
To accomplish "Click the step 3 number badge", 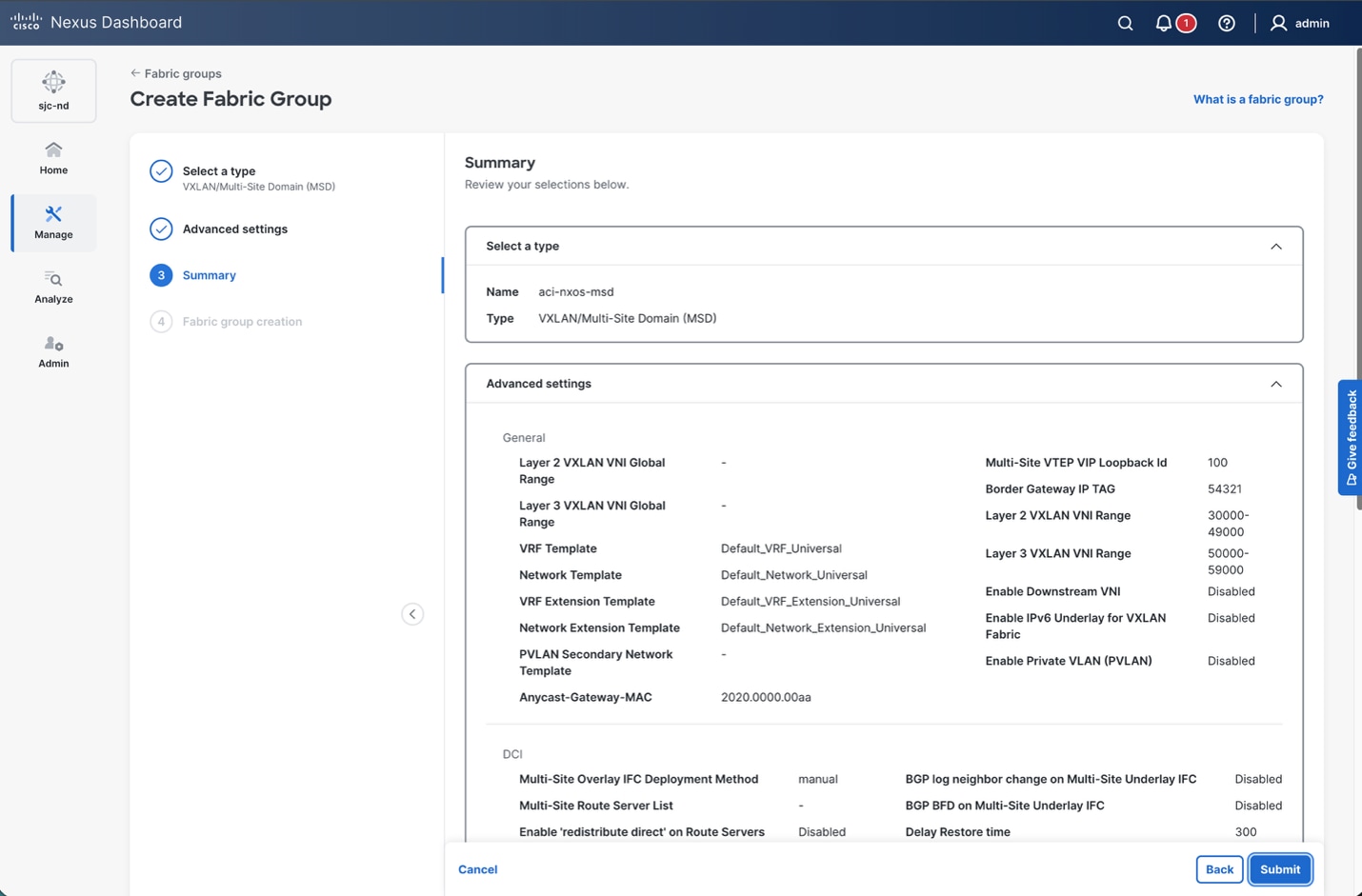I will (x=161, y=275).
